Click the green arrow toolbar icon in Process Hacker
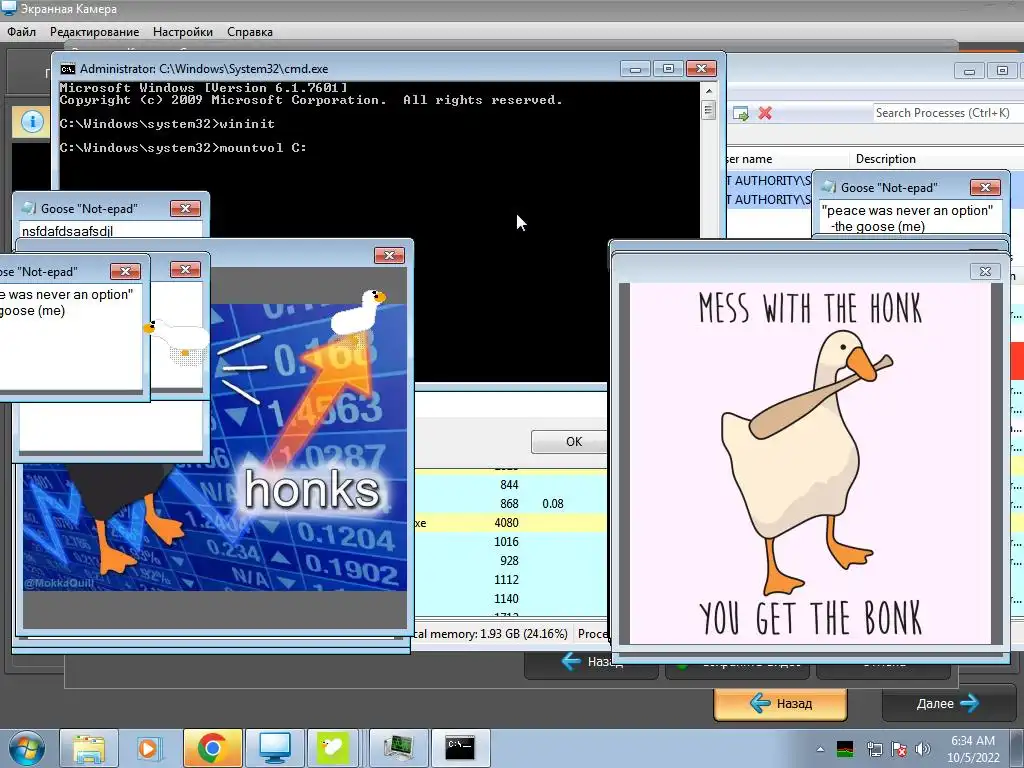 [x=741, y=114]
